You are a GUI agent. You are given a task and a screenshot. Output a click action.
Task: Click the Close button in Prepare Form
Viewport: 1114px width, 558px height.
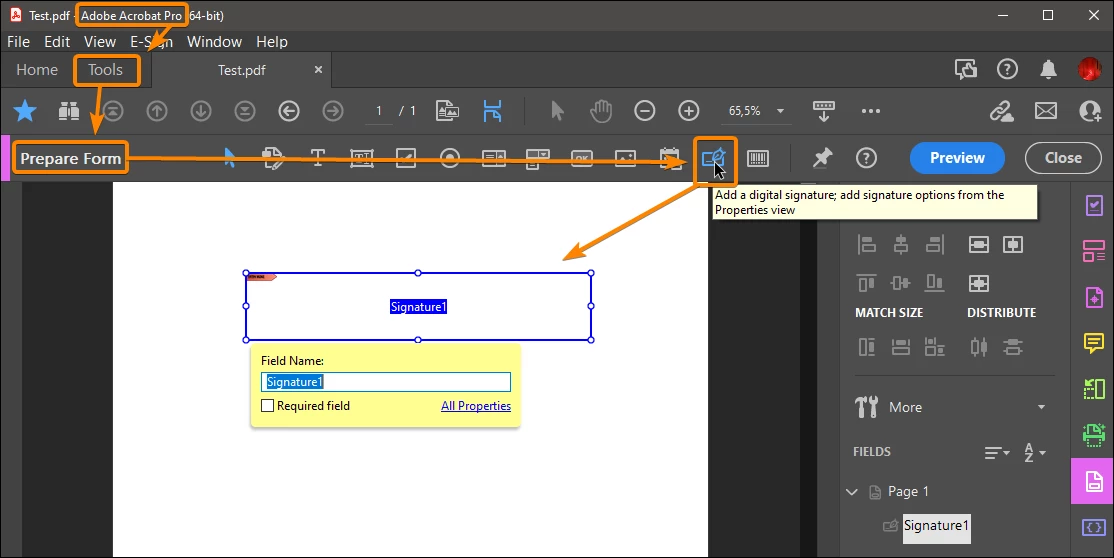pos(1063,158)
